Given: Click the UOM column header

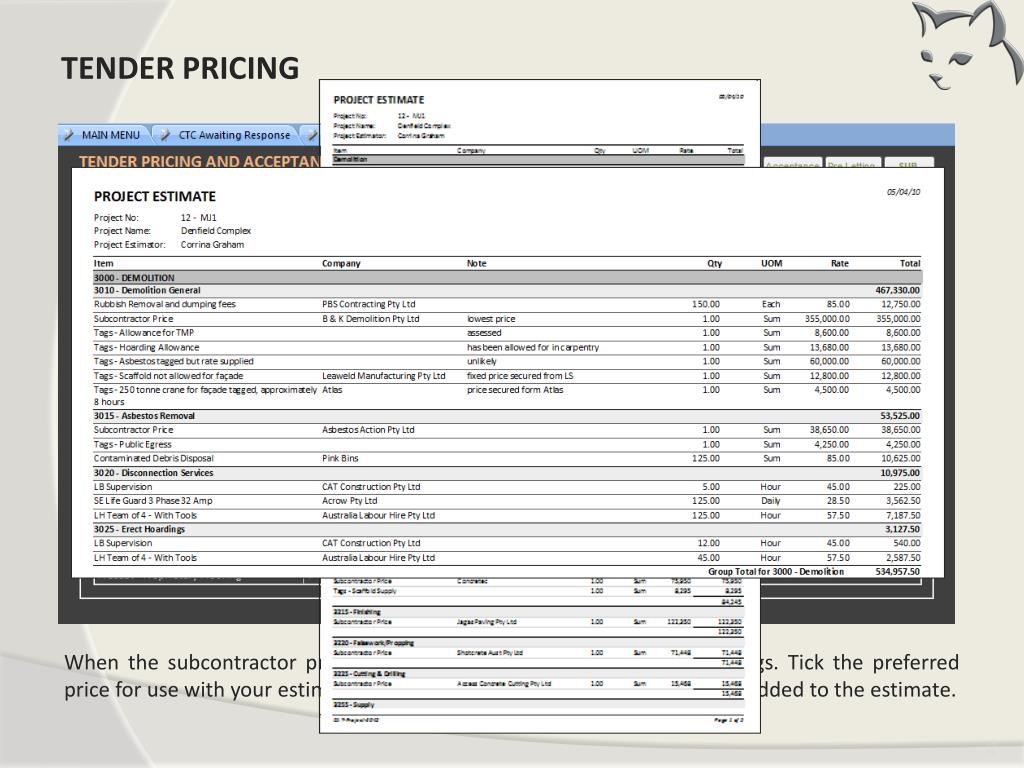Looking at the screenshot, I should click(x=771, y=263).
